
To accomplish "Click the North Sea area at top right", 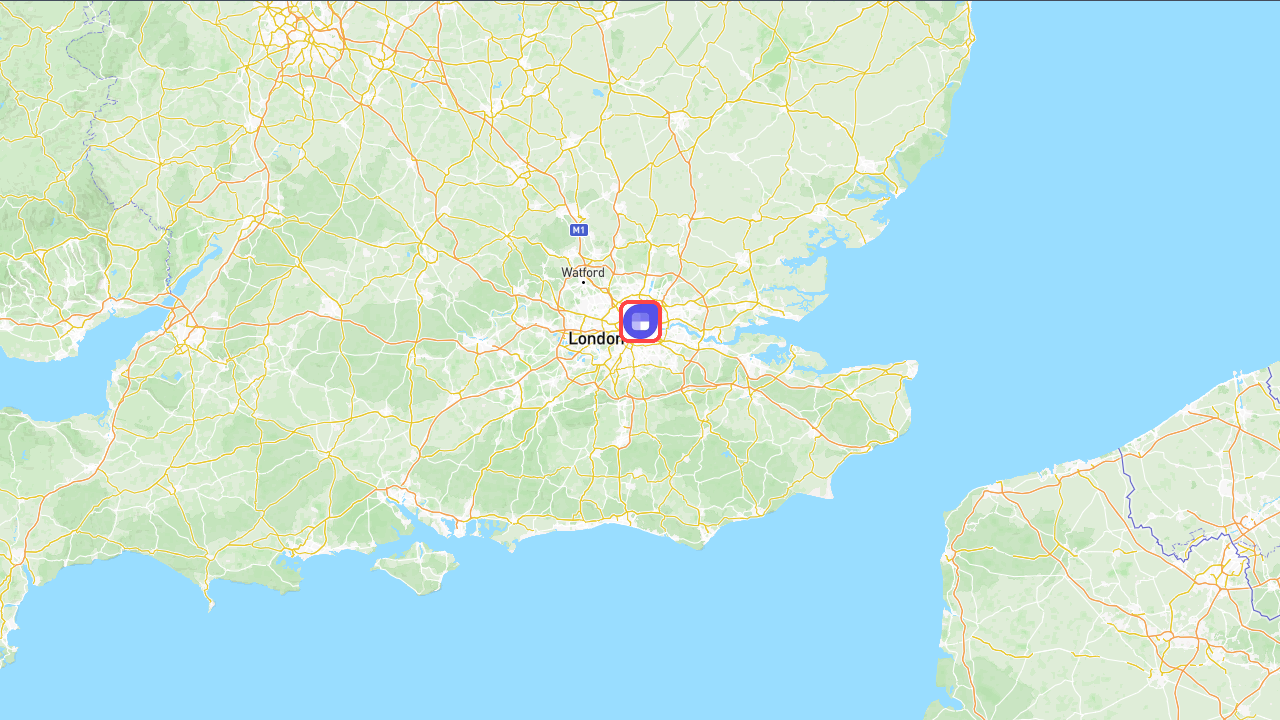I will (1120, 180).
